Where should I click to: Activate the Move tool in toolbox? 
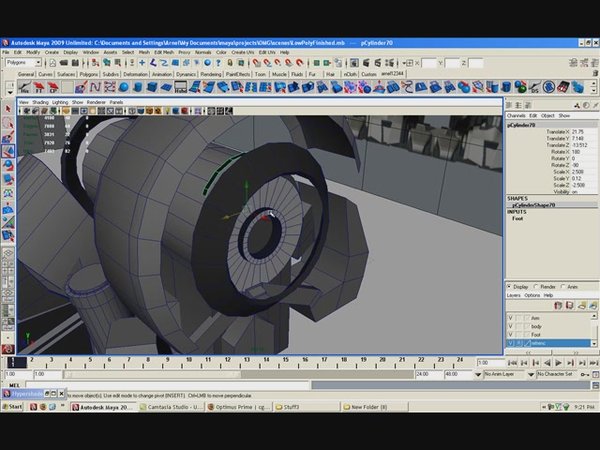(x=8, y=152)
